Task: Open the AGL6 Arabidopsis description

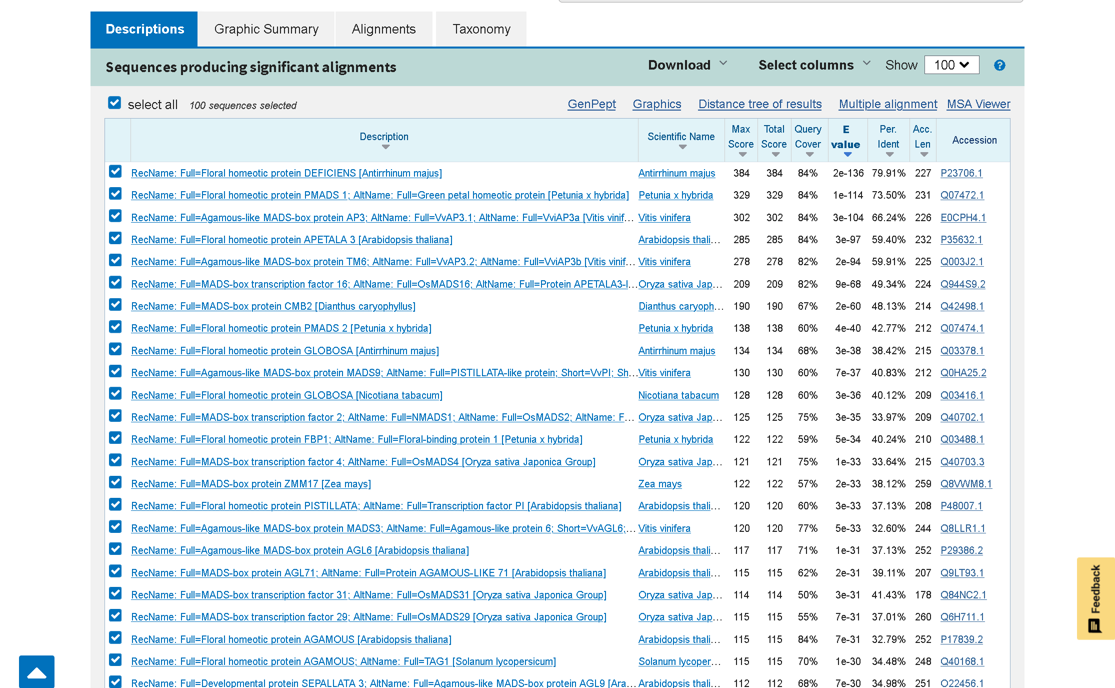Action: [x=300, y=551]
